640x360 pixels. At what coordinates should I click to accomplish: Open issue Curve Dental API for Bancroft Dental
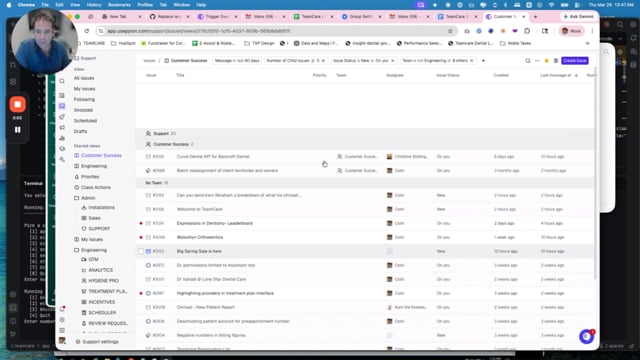pos(213,156)
